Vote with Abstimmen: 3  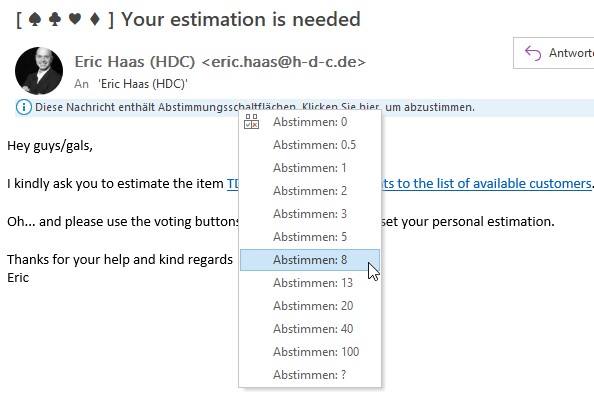(310, 214)
